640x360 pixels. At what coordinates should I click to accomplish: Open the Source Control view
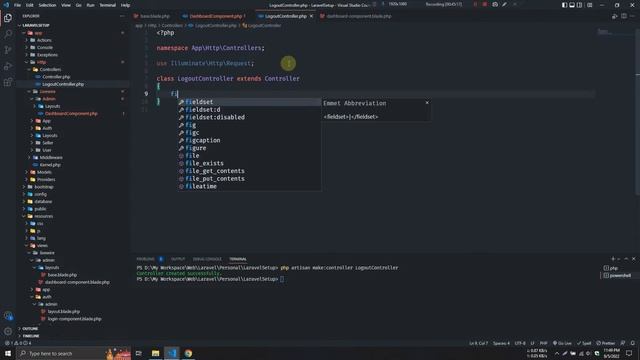[8, 50]
